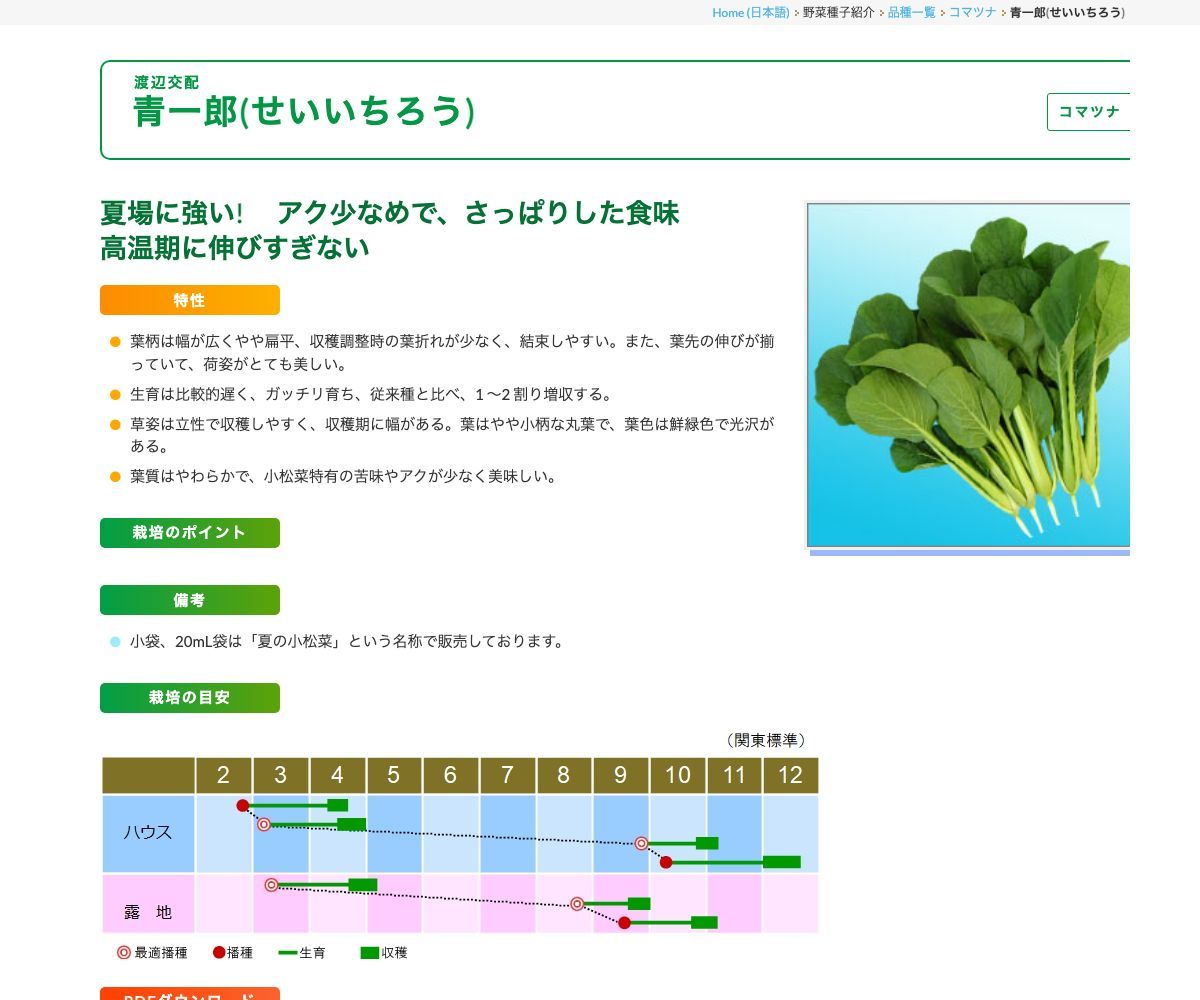This screenshot has height=1000, width=1200.
Task: Click the ハウス row label in the chart
Action: click(148, 833)
